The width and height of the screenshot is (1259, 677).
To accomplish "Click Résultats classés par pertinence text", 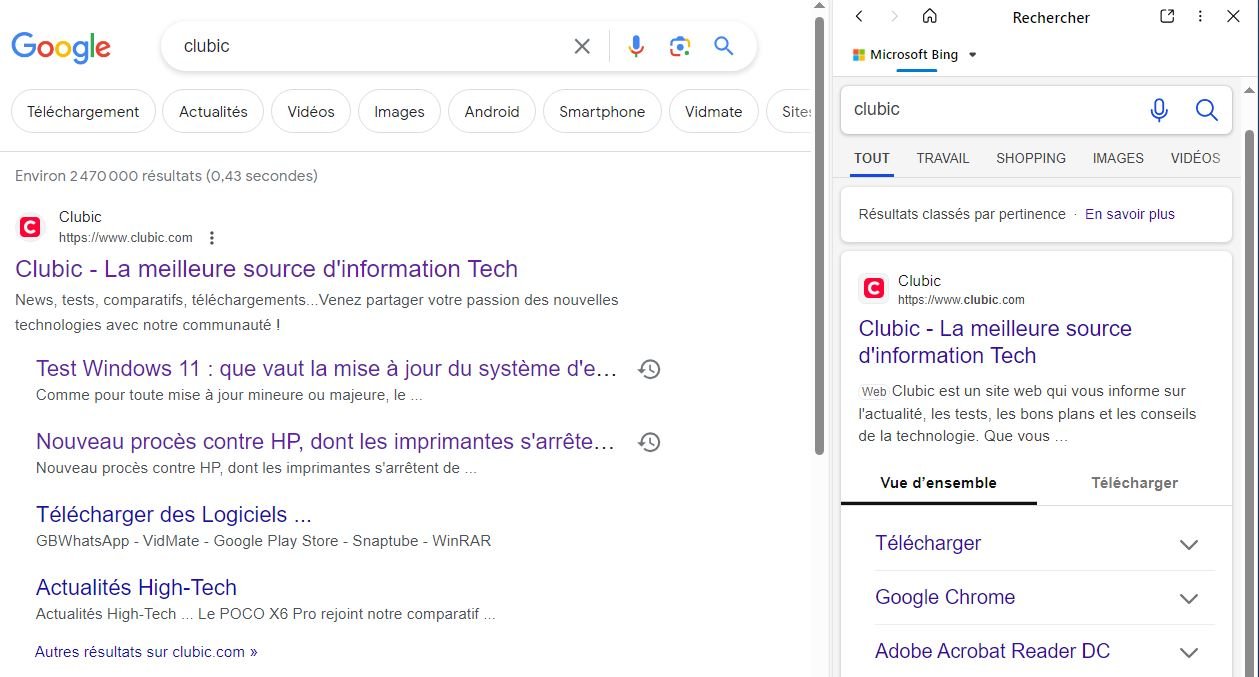I will [962, 214].
